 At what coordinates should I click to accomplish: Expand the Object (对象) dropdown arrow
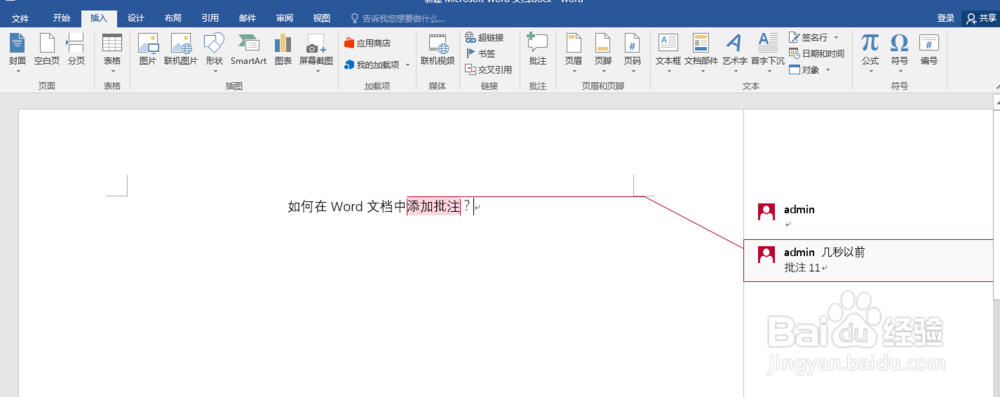(828, 70)
